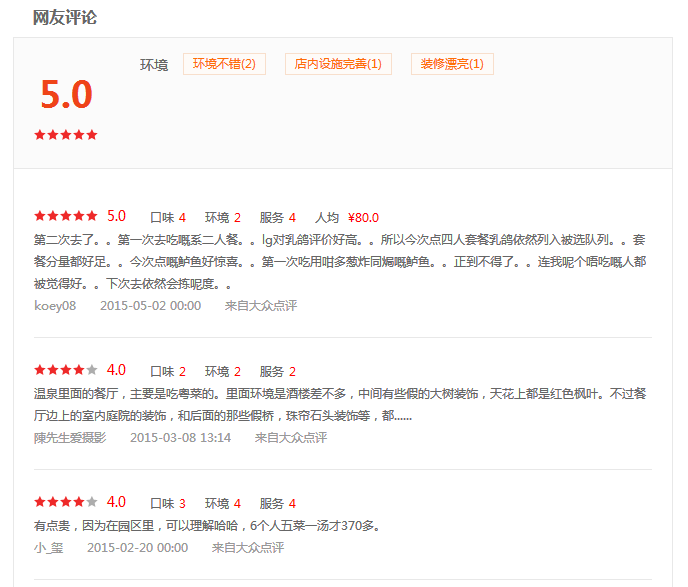This screenshot has height=587, width=688.
Task: Click 口味 2 in 陳先生爱摄影's review
Action: (x=168, y=372)
